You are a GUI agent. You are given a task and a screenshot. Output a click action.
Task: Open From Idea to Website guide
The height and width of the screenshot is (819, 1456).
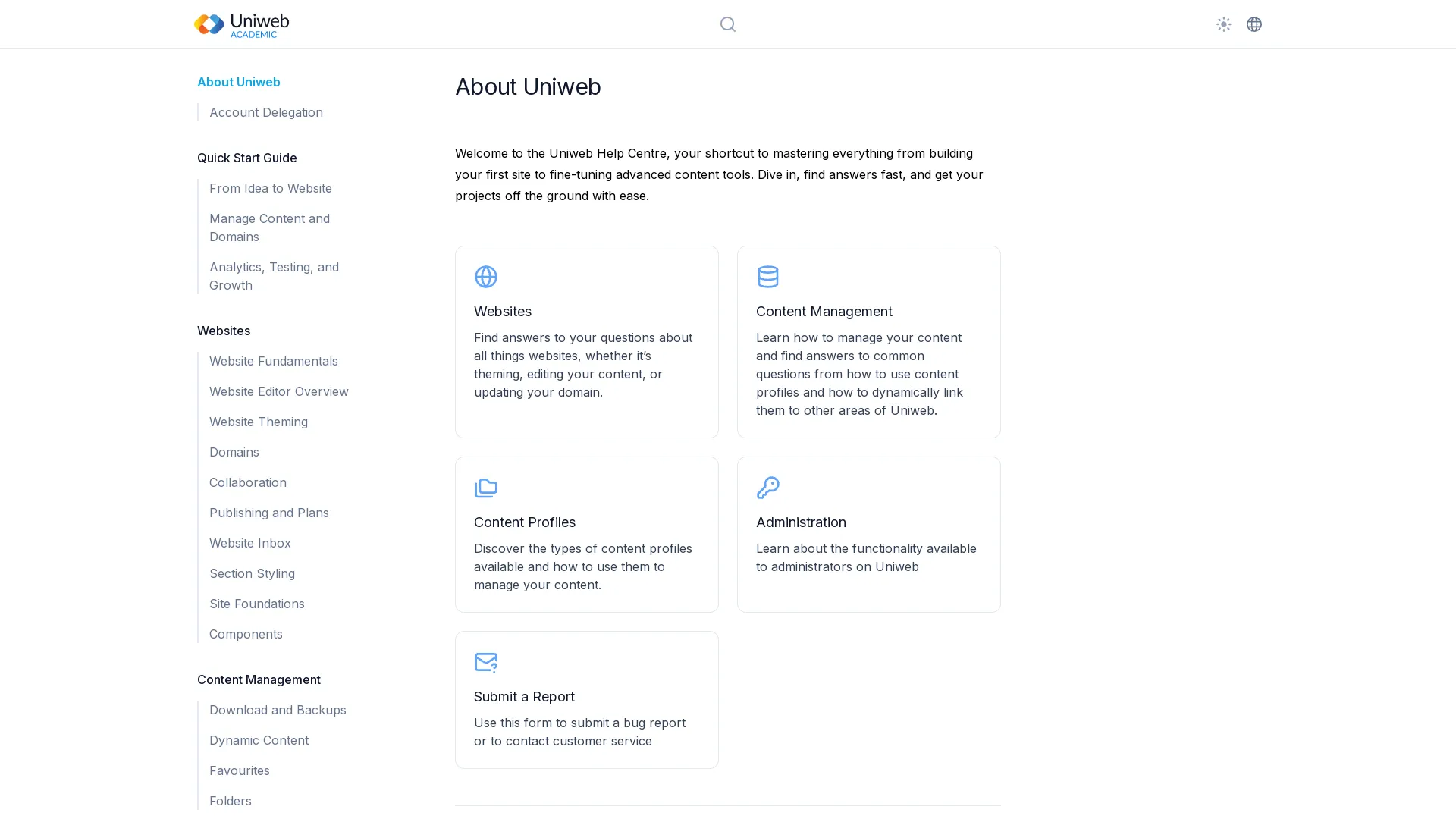[271, 188]
